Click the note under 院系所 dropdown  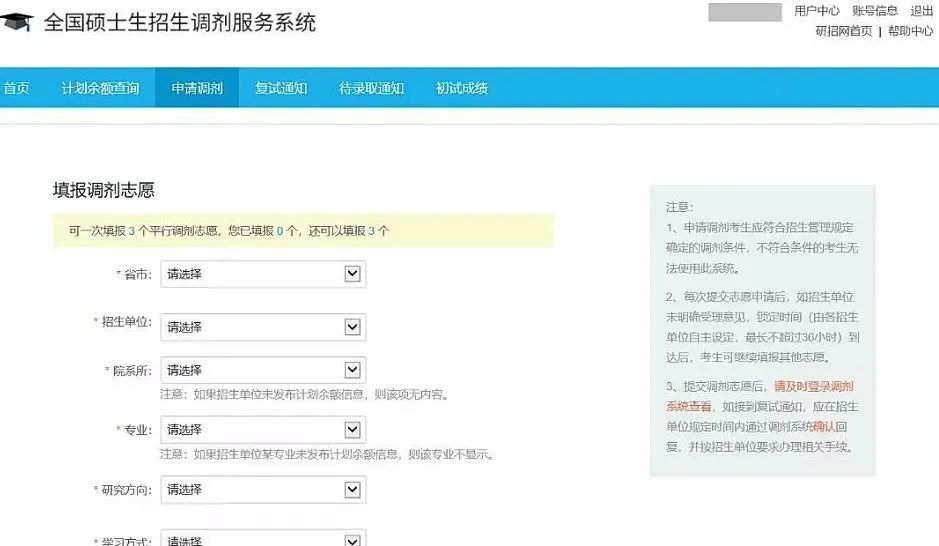[304, 395]
